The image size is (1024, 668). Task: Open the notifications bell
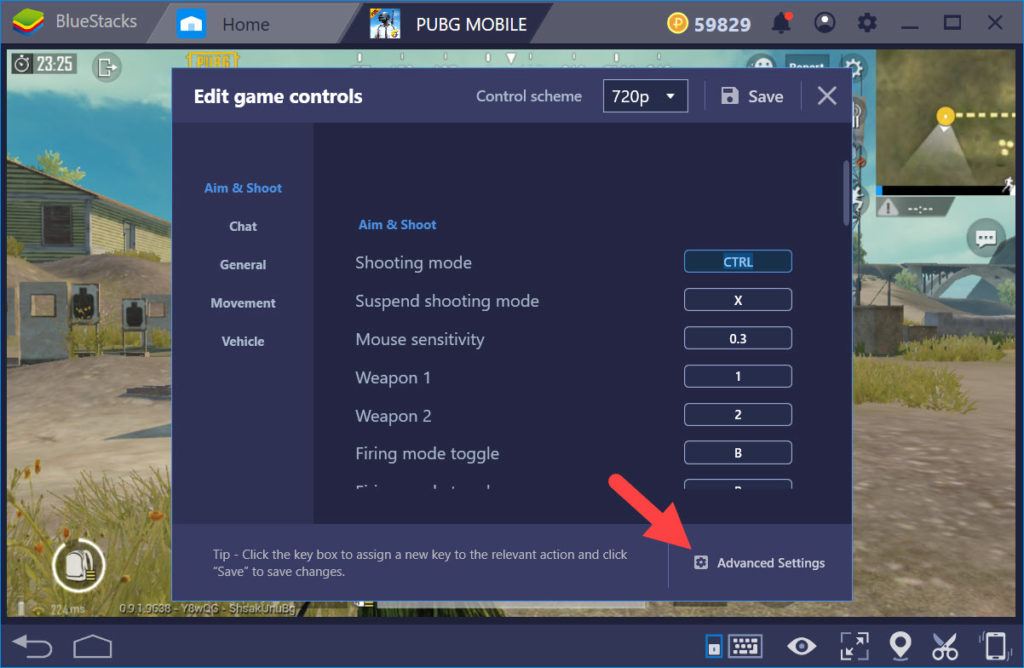tap(781, 21)
